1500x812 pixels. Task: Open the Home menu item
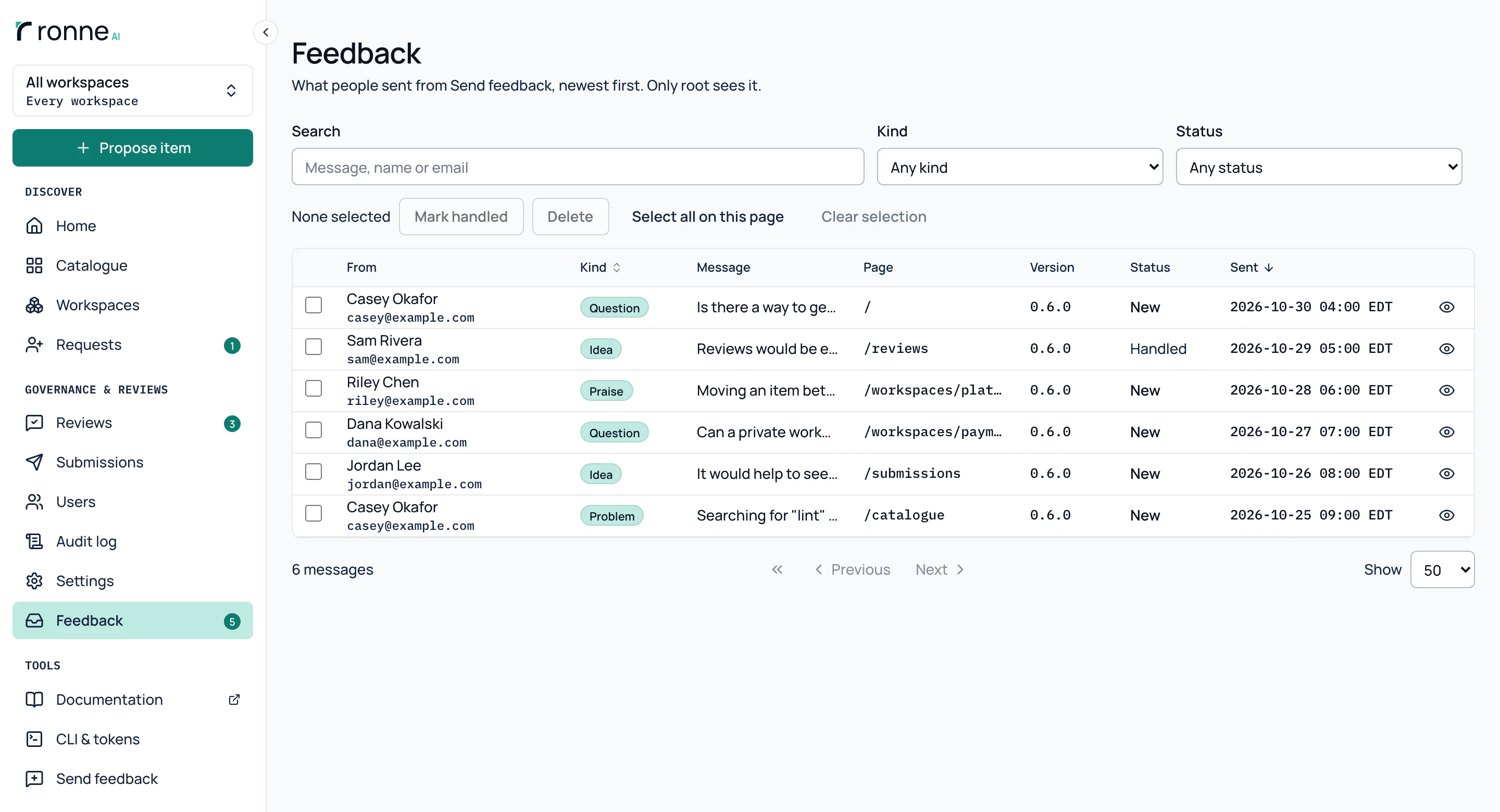tap(133, 226)
